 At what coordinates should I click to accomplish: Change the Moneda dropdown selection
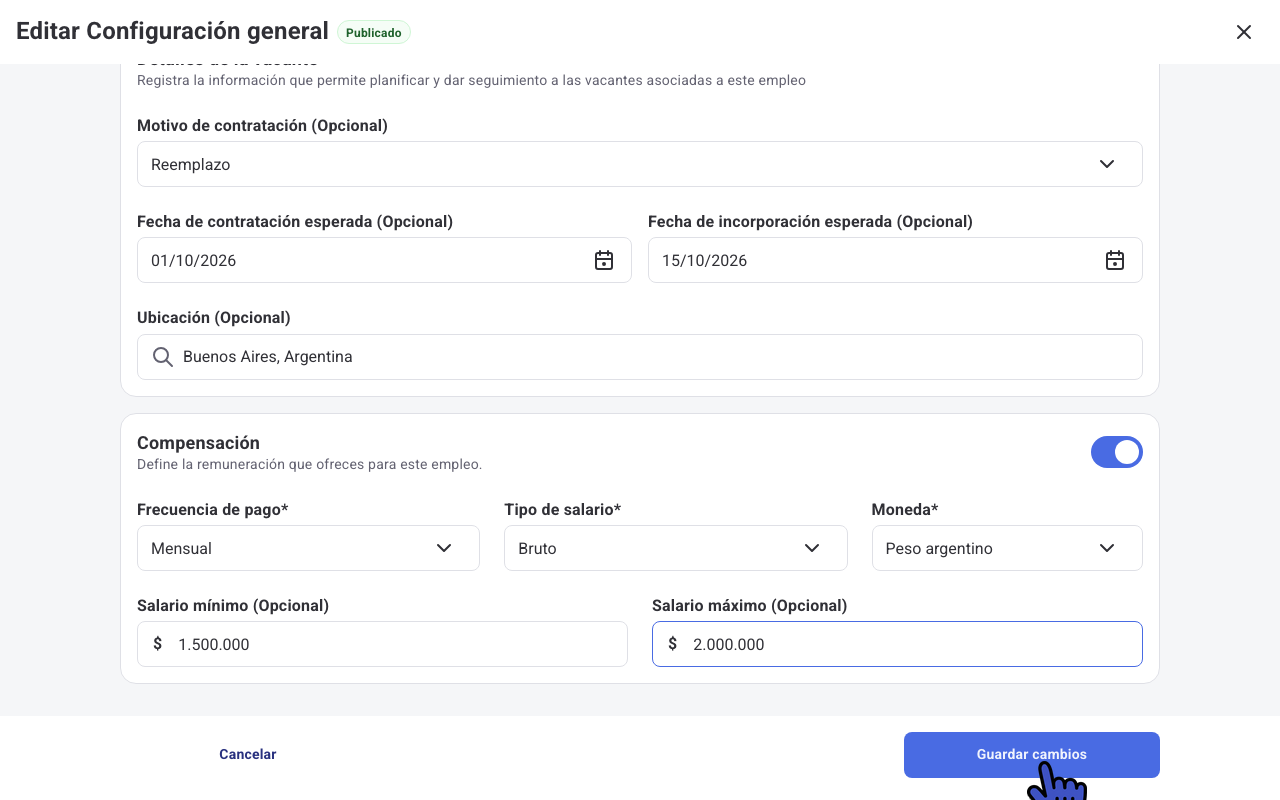1007,548
